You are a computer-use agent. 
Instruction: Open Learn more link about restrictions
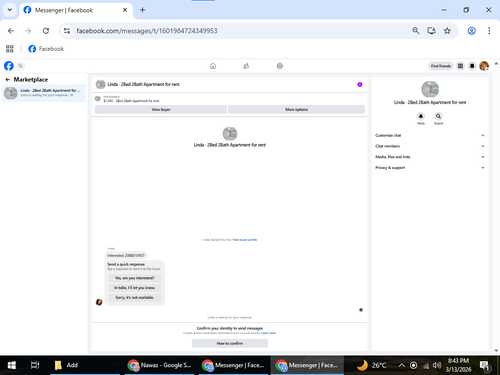[268, 333]
